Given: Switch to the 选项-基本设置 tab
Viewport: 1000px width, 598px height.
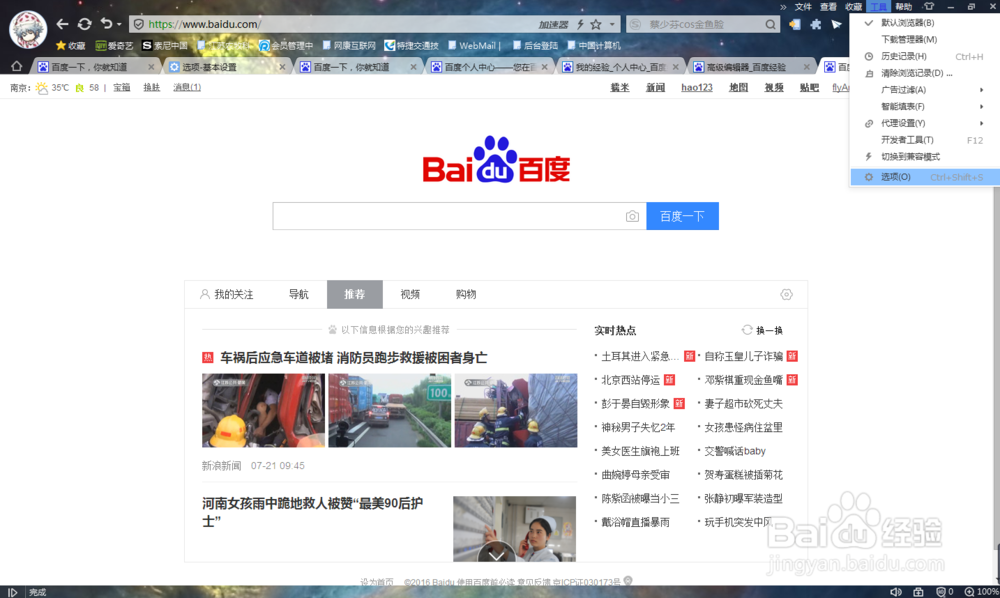Looking at the screenshot, I should pos(226,66).
